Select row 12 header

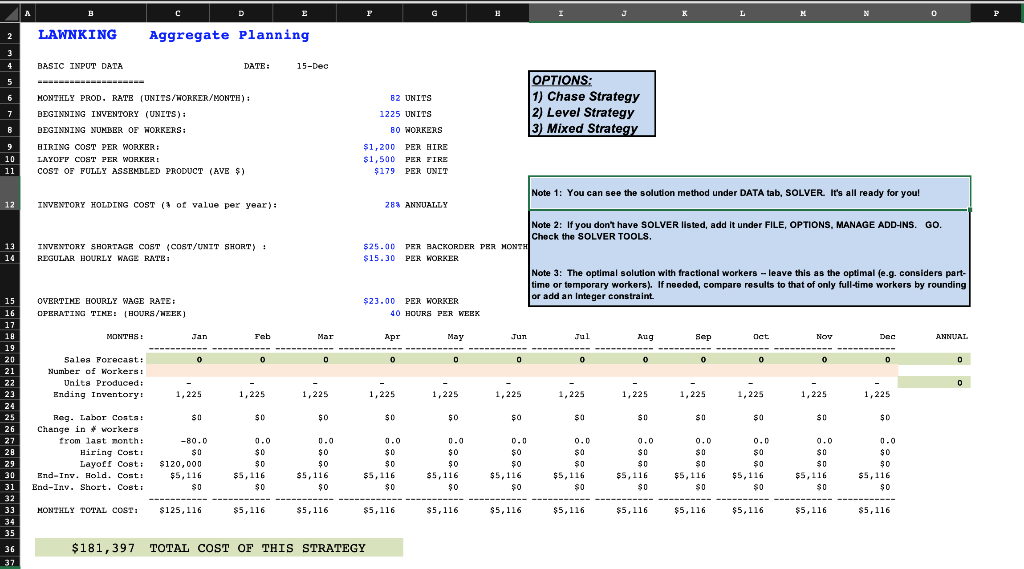[10, 193]
